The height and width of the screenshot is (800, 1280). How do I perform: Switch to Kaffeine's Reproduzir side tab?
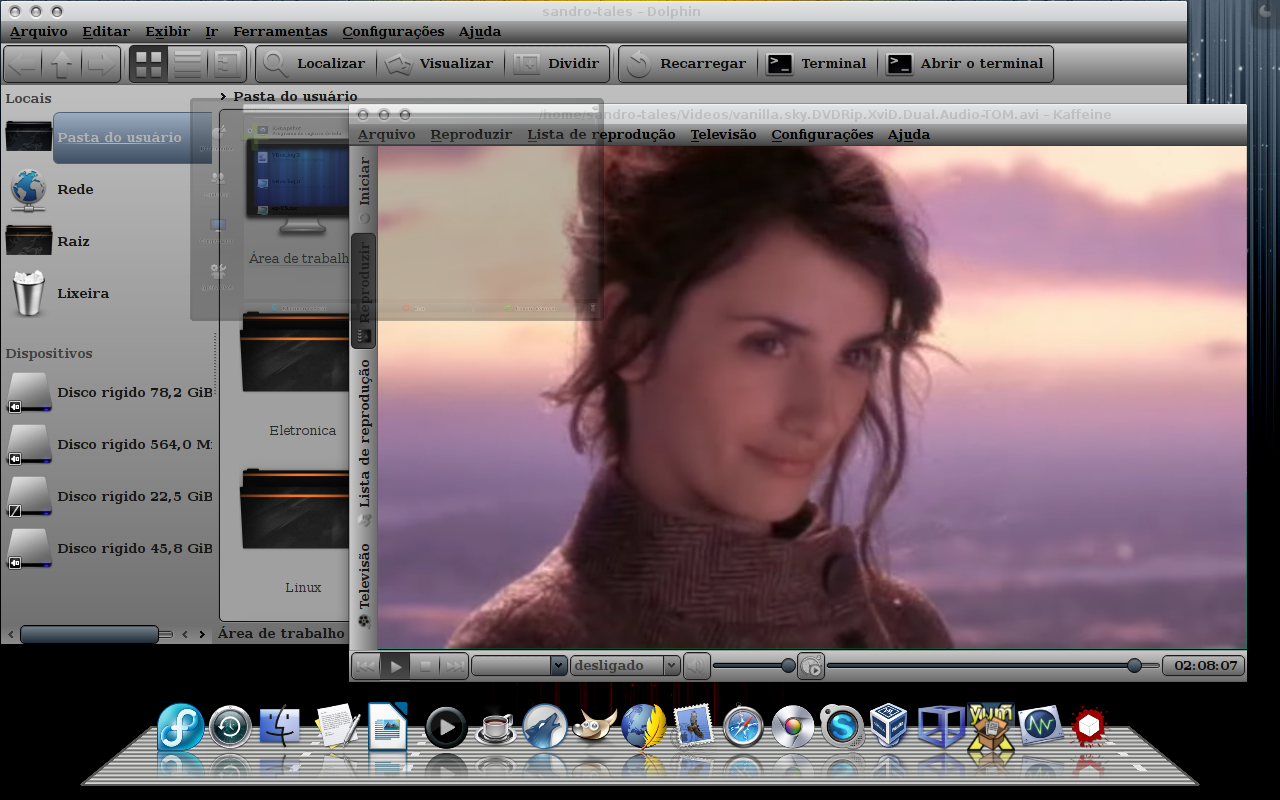point(364,290)
